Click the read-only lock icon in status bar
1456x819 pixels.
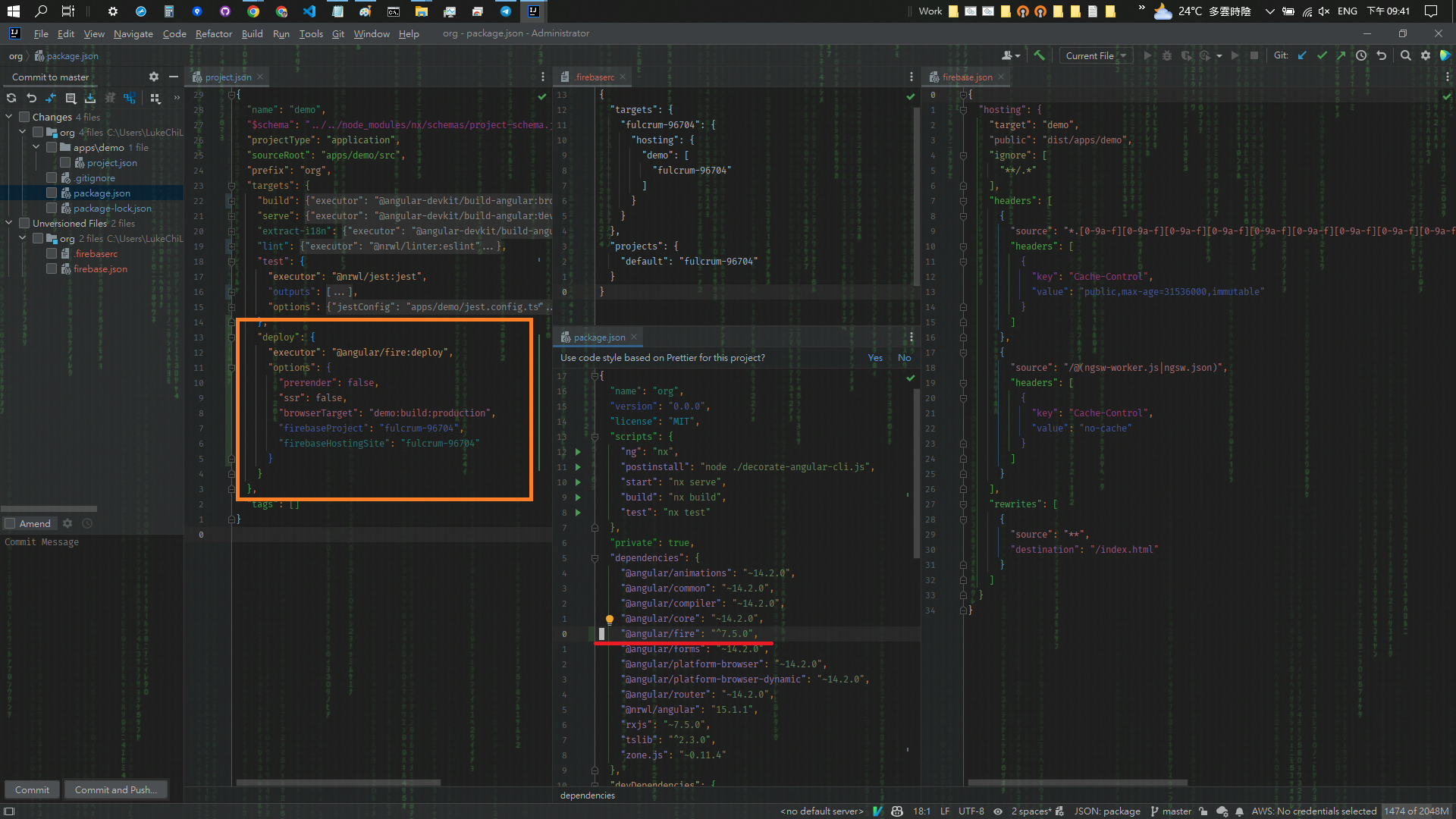(x=1203, y=811)
